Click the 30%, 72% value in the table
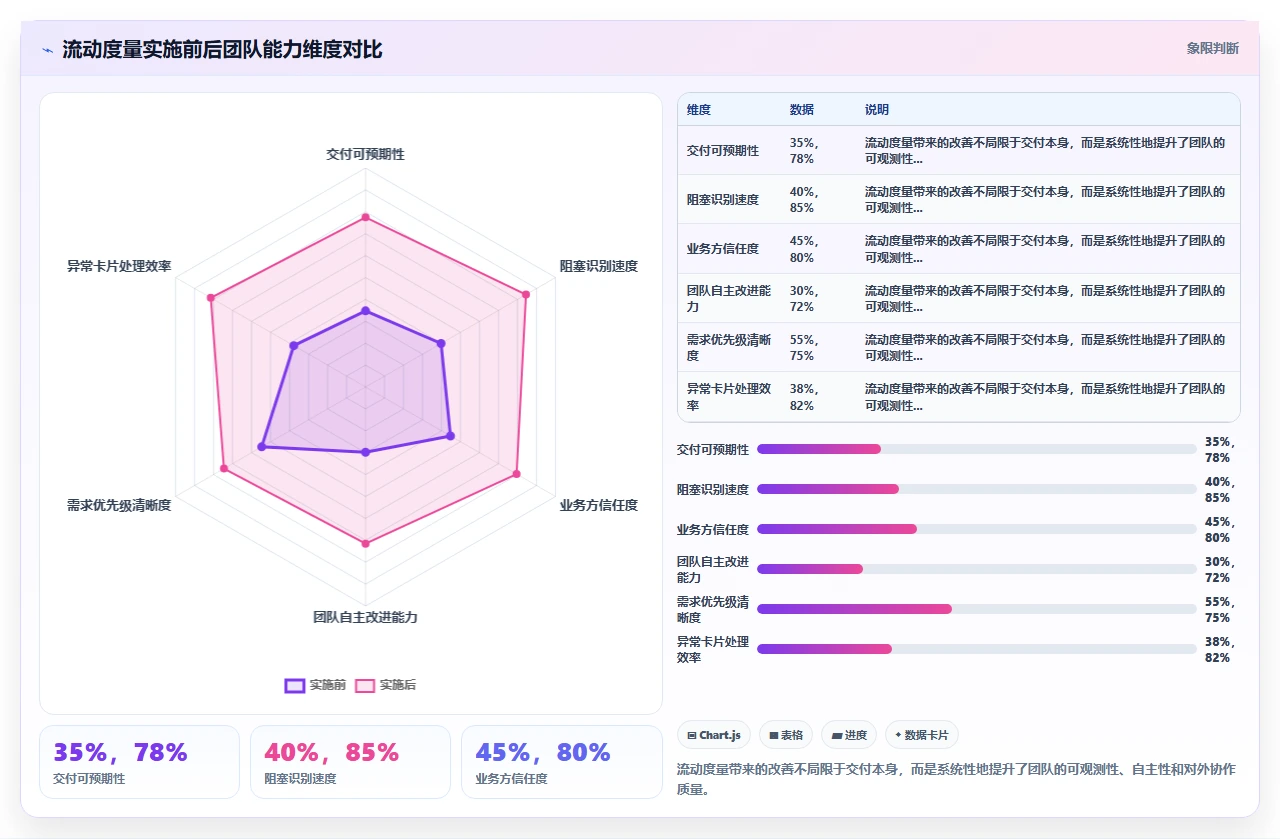 (805, 298)
